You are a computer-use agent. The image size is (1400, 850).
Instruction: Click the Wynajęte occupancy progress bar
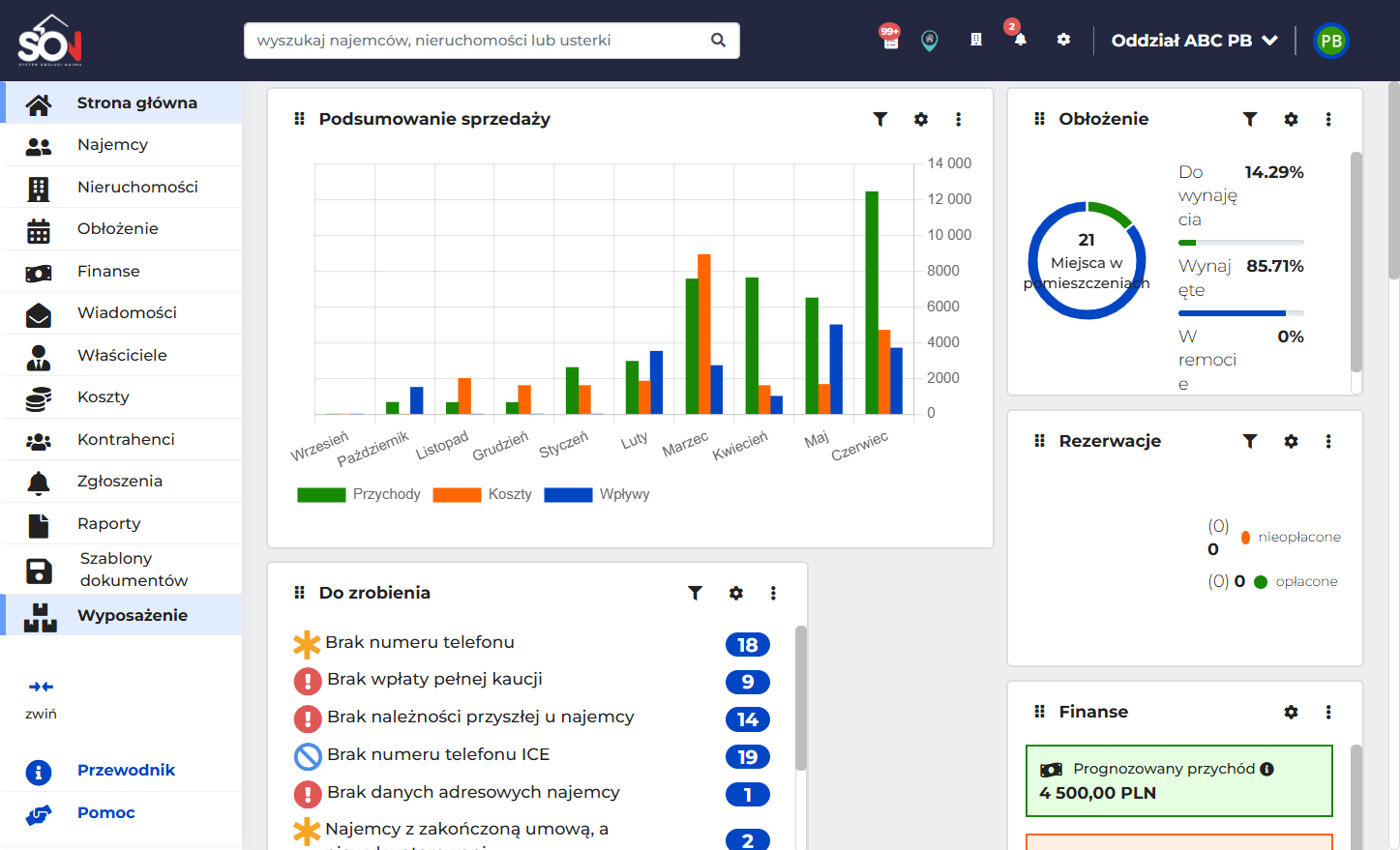tap(1241, 313)
